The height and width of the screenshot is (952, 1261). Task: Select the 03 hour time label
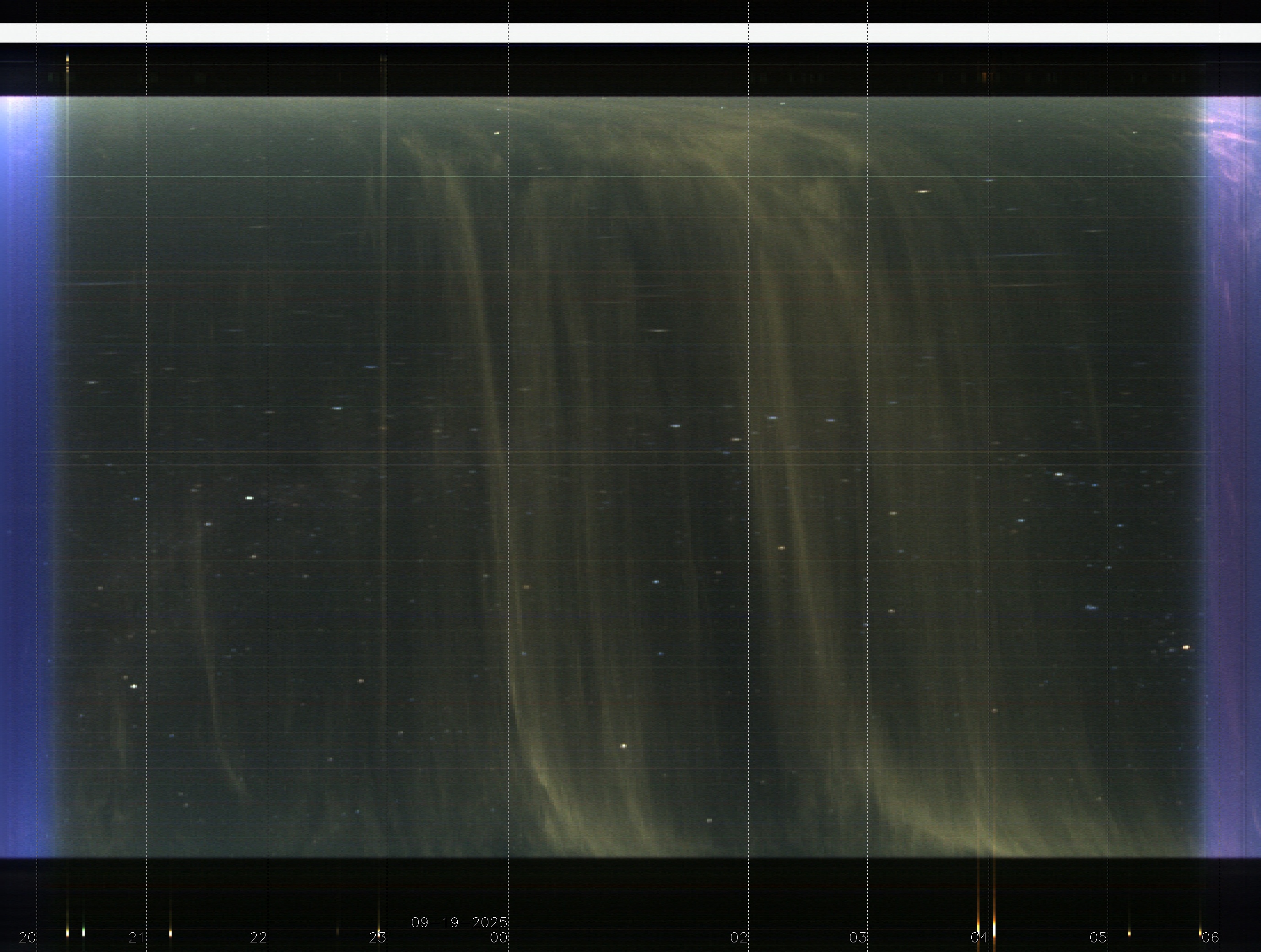857,937
